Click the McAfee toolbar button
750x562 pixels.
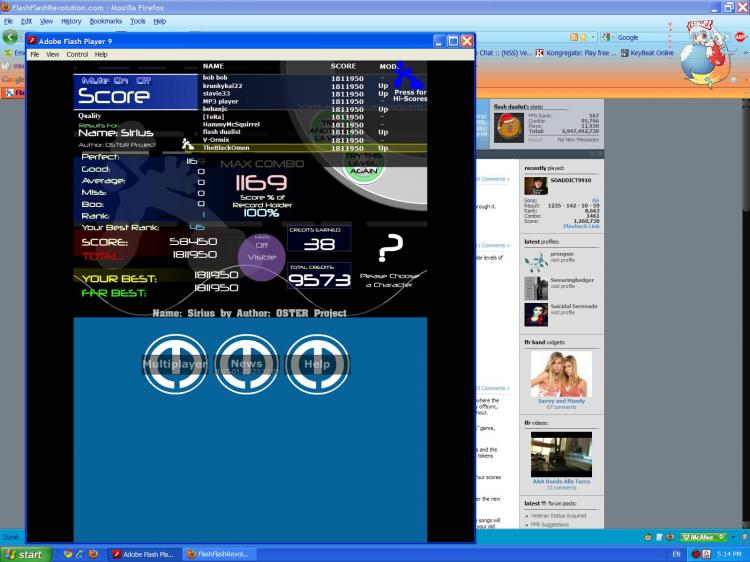coord(704,537)
